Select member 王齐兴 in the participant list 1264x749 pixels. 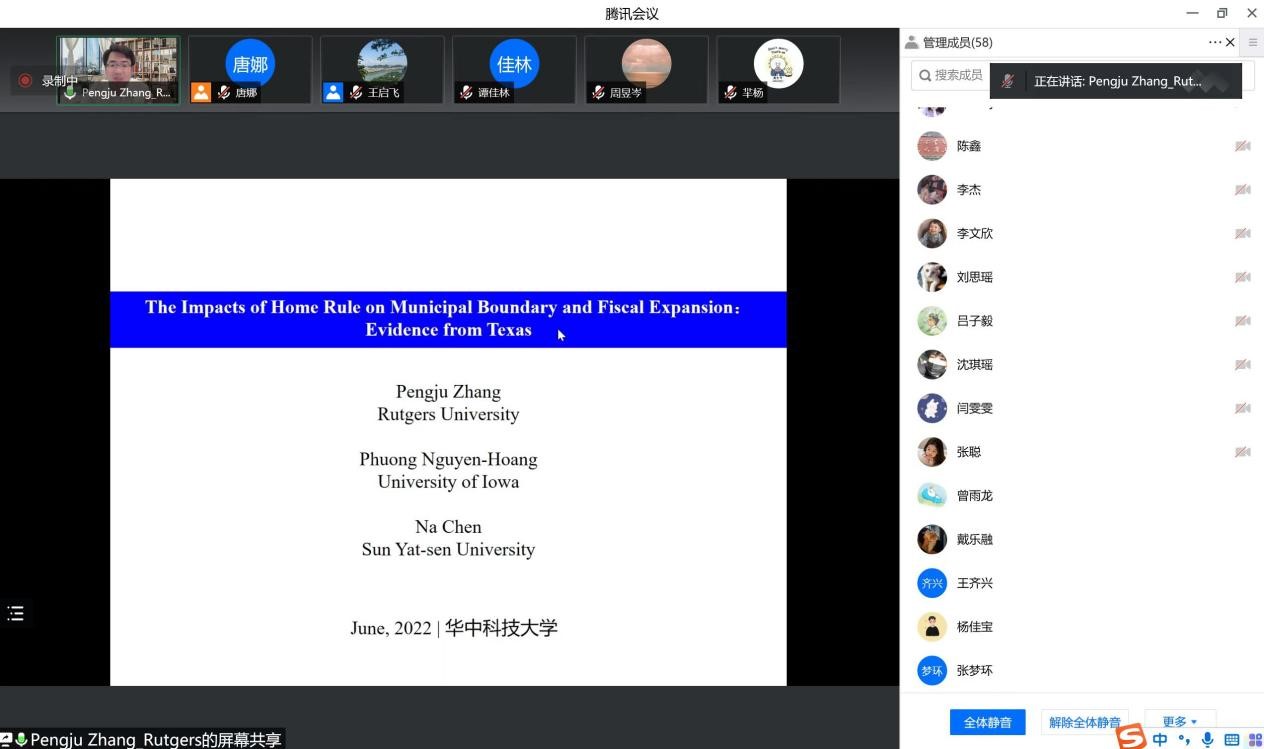(974, 583)
